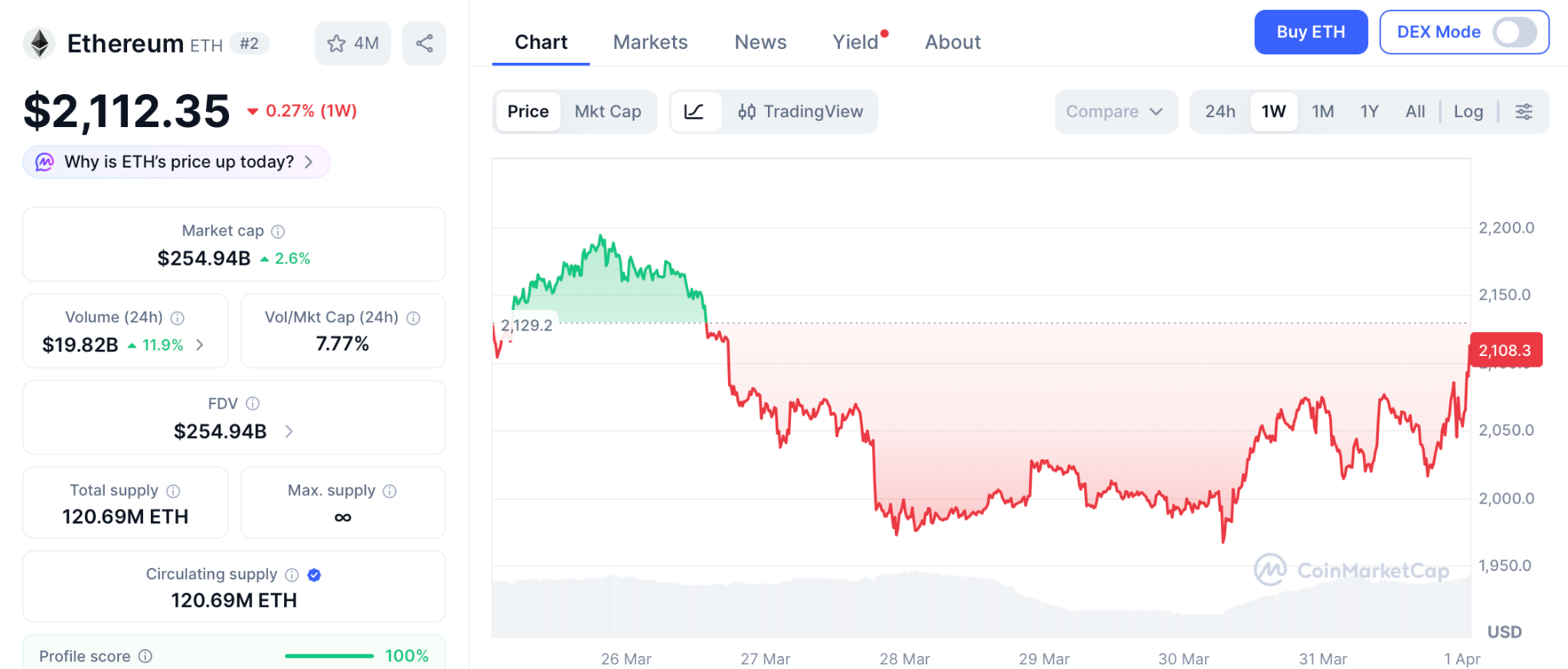This screenshot has width=1568, height=669.
Task: Open the Markets tab
Action: click(650, 42)
